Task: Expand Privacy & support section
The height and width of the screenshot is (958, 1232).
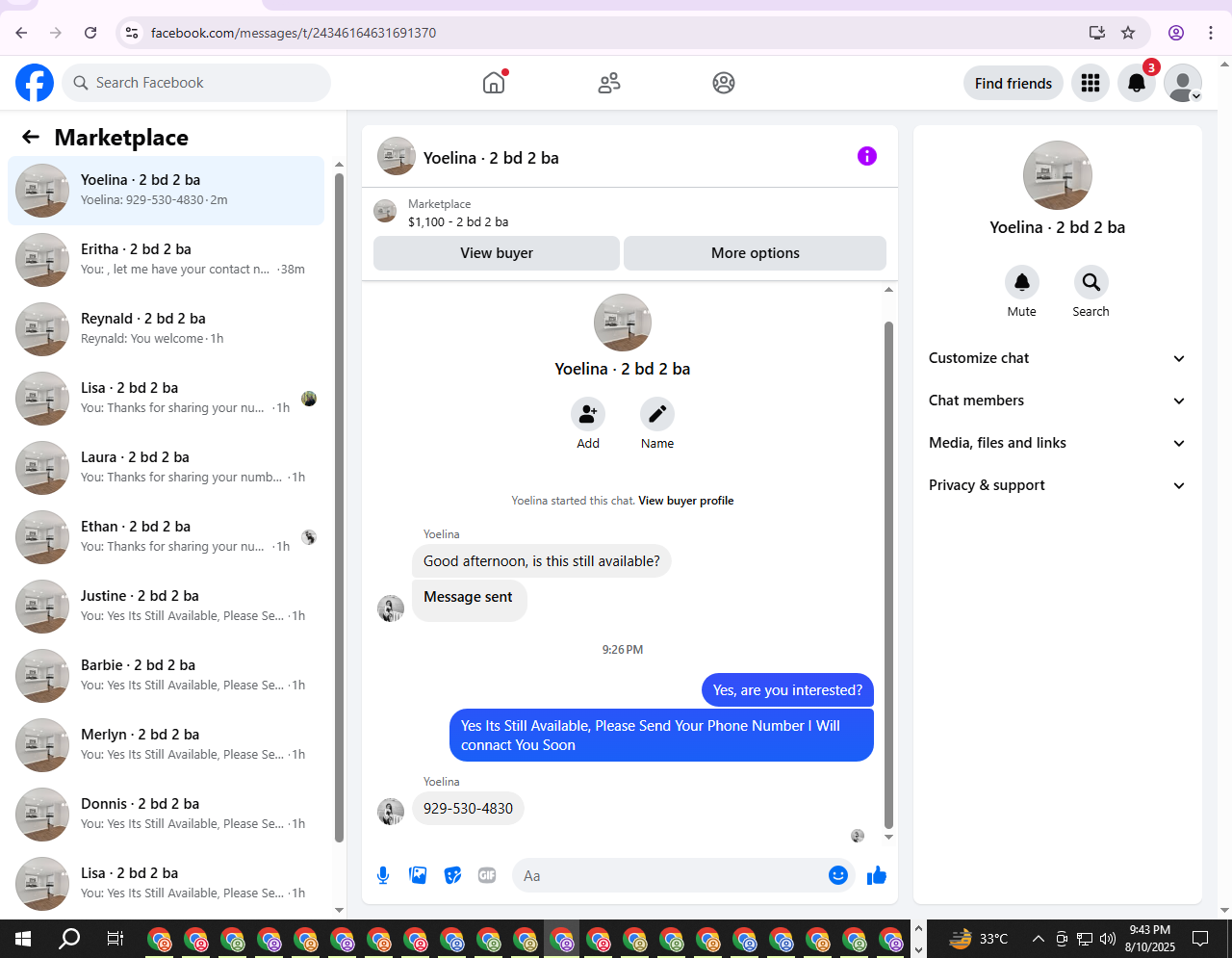Action: [x=1057, y=485]
